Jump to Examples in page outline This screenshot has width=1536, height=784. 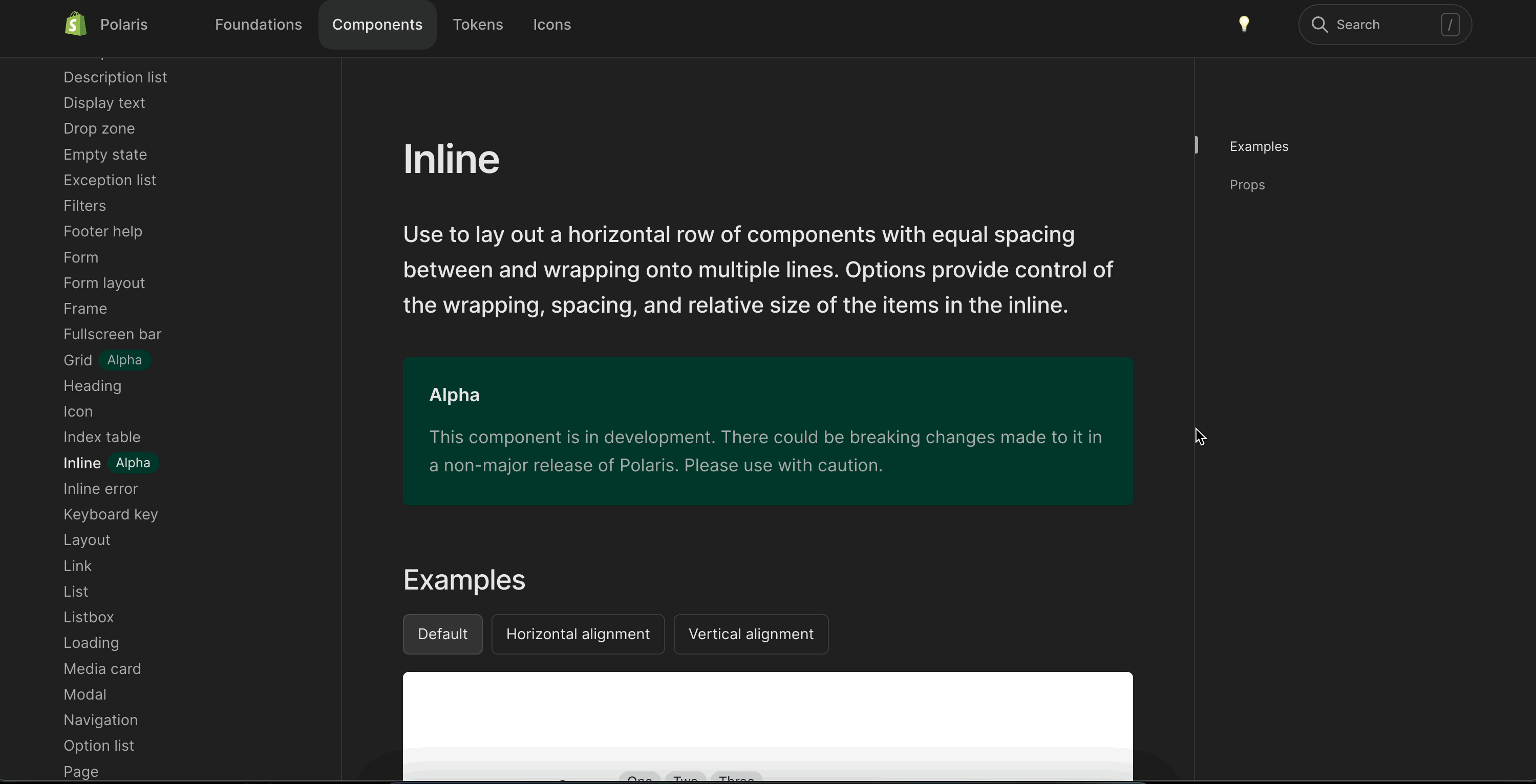tap(1258, 147)
